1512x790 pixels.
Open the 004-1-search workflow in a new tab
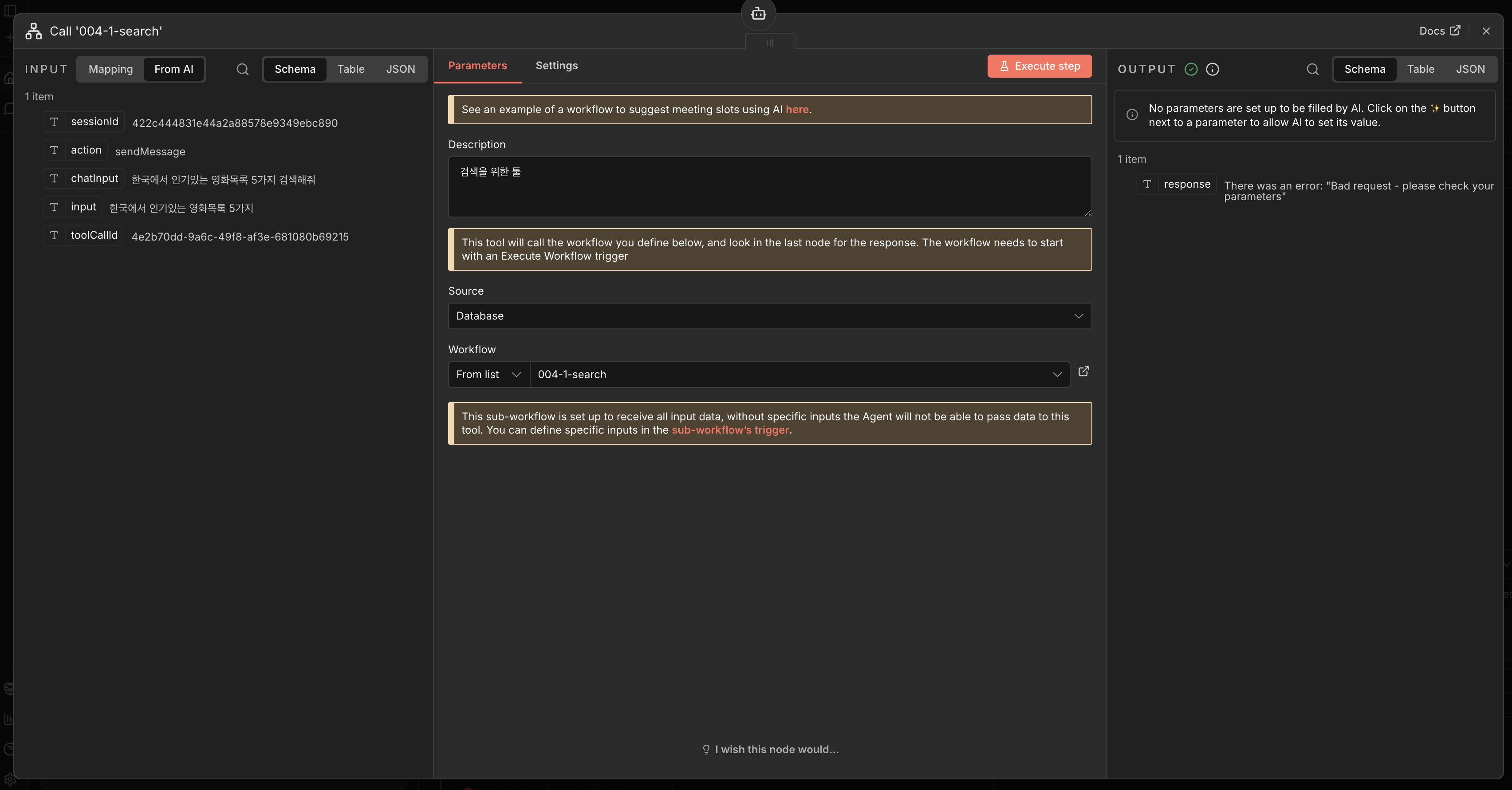pos(1083,371)
